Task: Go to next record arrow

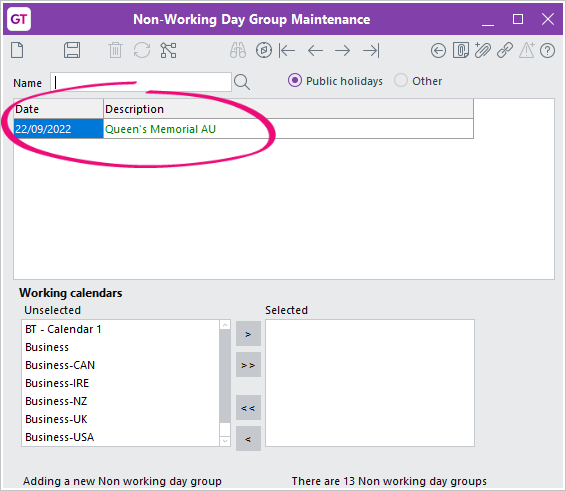Action: click(x=343, y=51)
